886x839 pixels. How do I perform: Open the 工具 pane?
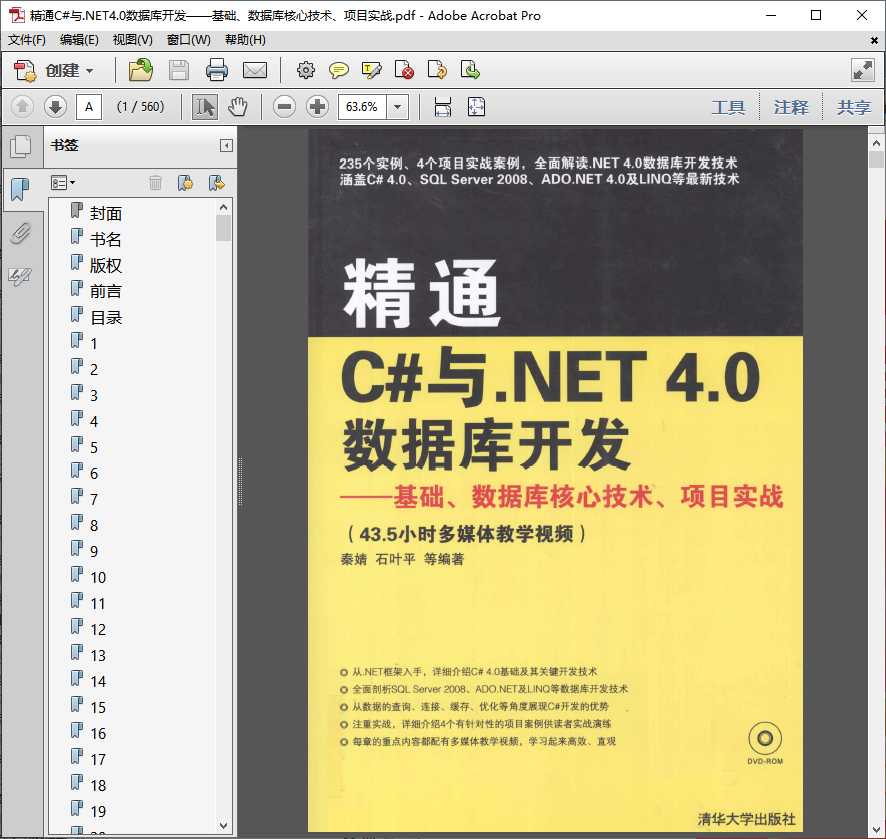tap(729, 106)
